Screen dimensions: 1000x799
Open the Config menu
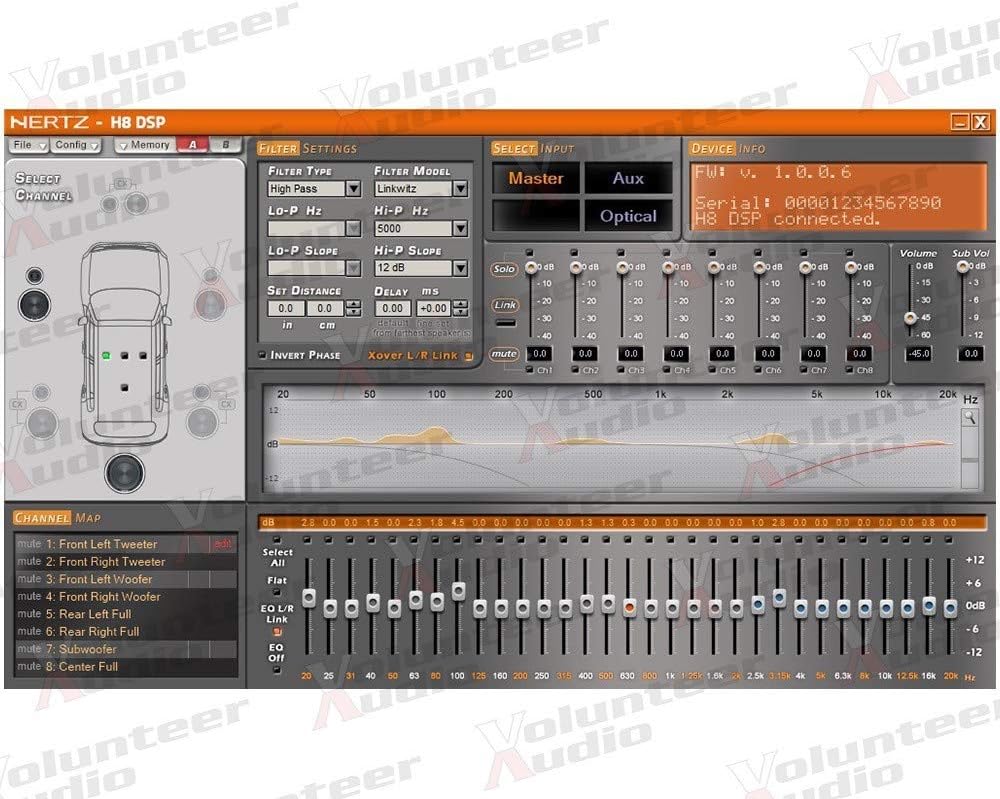(x=76, y=145)
